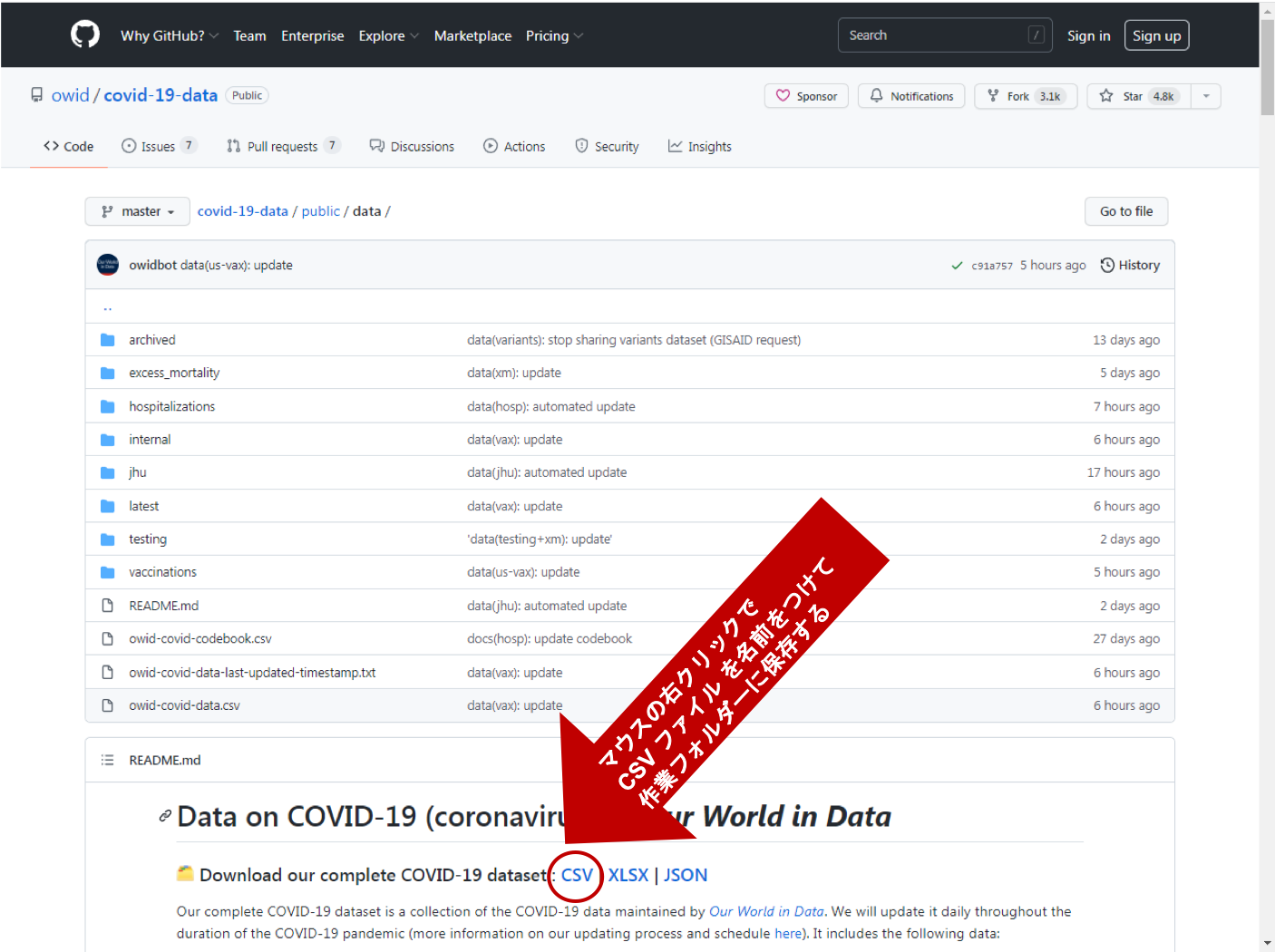The height and width of the screenshot is (952, 1275).
Task: Switch to the Issues tab
Action: tap(159, 147)
